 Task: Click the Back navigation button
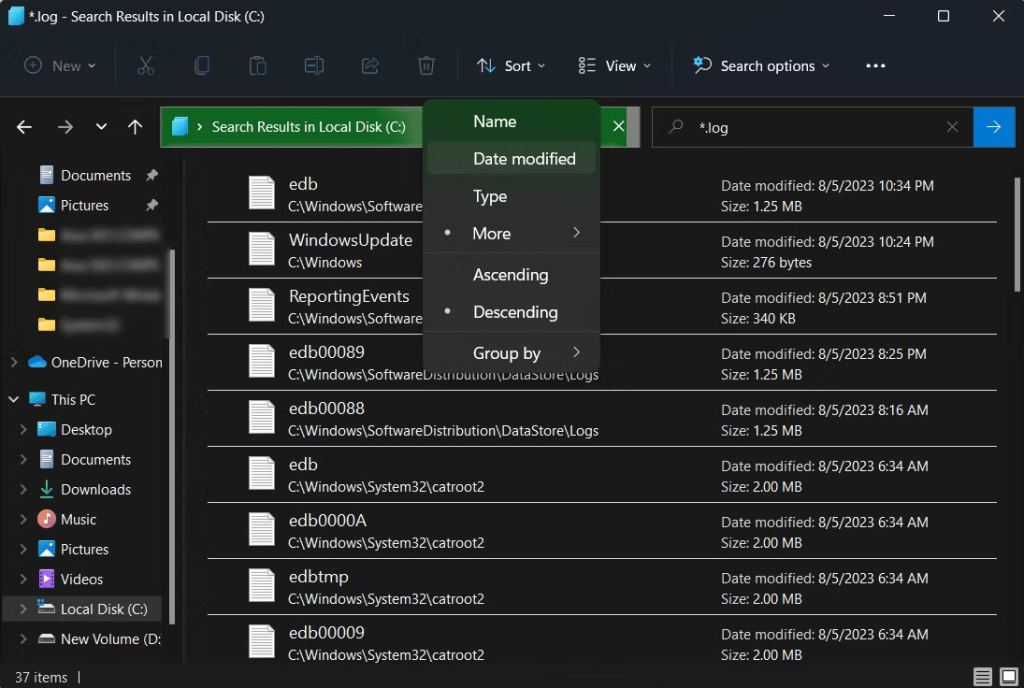click(x=24, y=127)
